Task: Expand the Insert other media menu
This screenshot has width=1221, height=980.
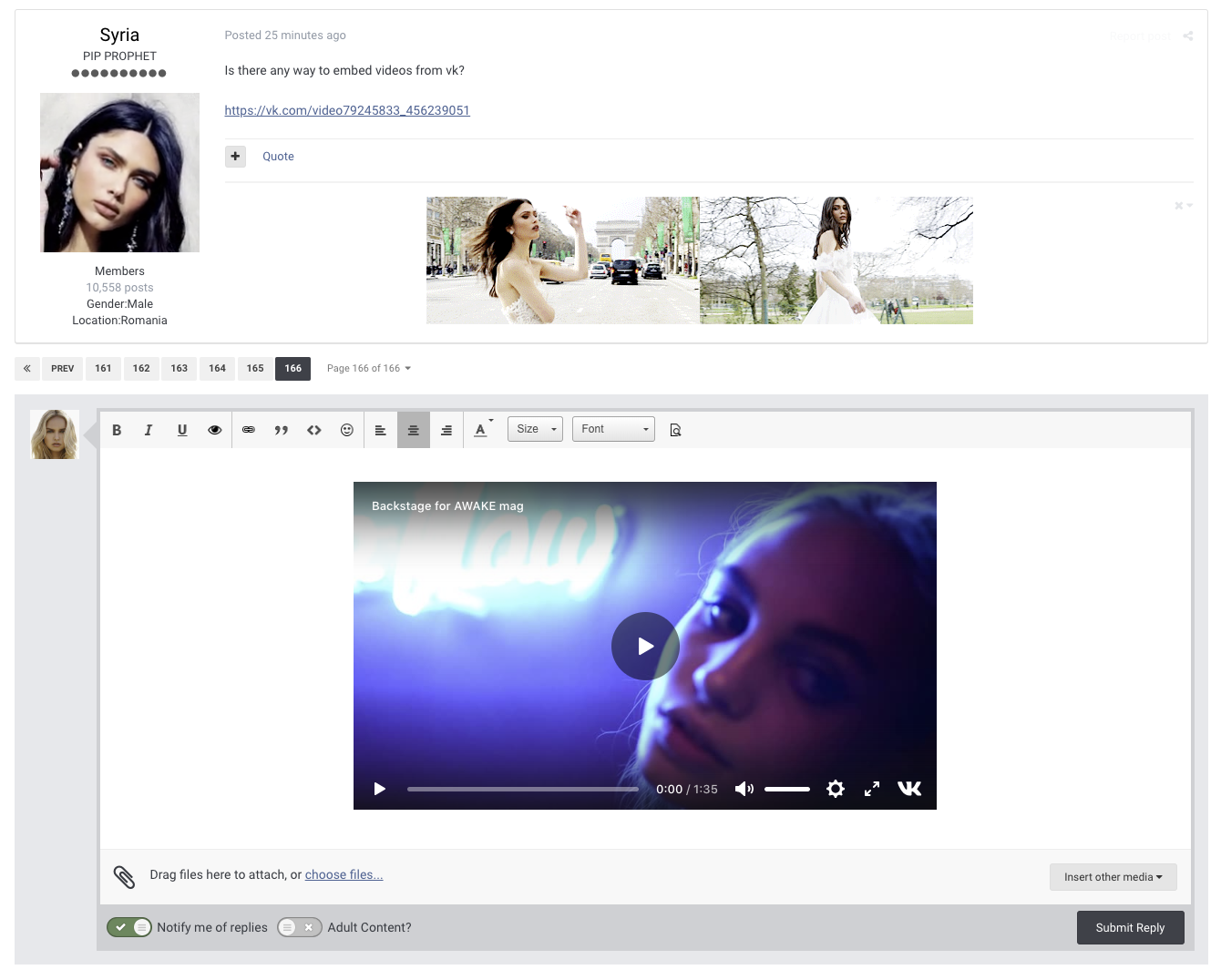Action: pos(1113,877)
